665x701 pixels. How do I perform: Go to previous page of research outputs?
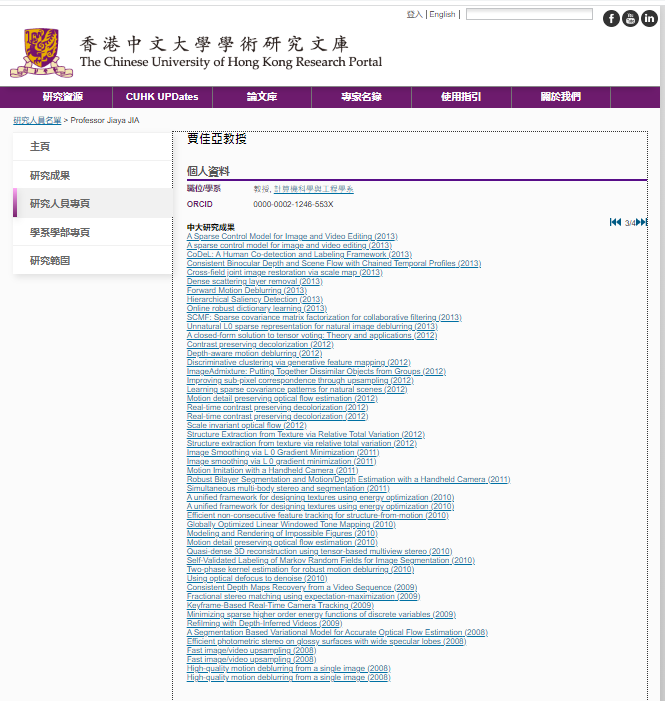pos(619,222)
